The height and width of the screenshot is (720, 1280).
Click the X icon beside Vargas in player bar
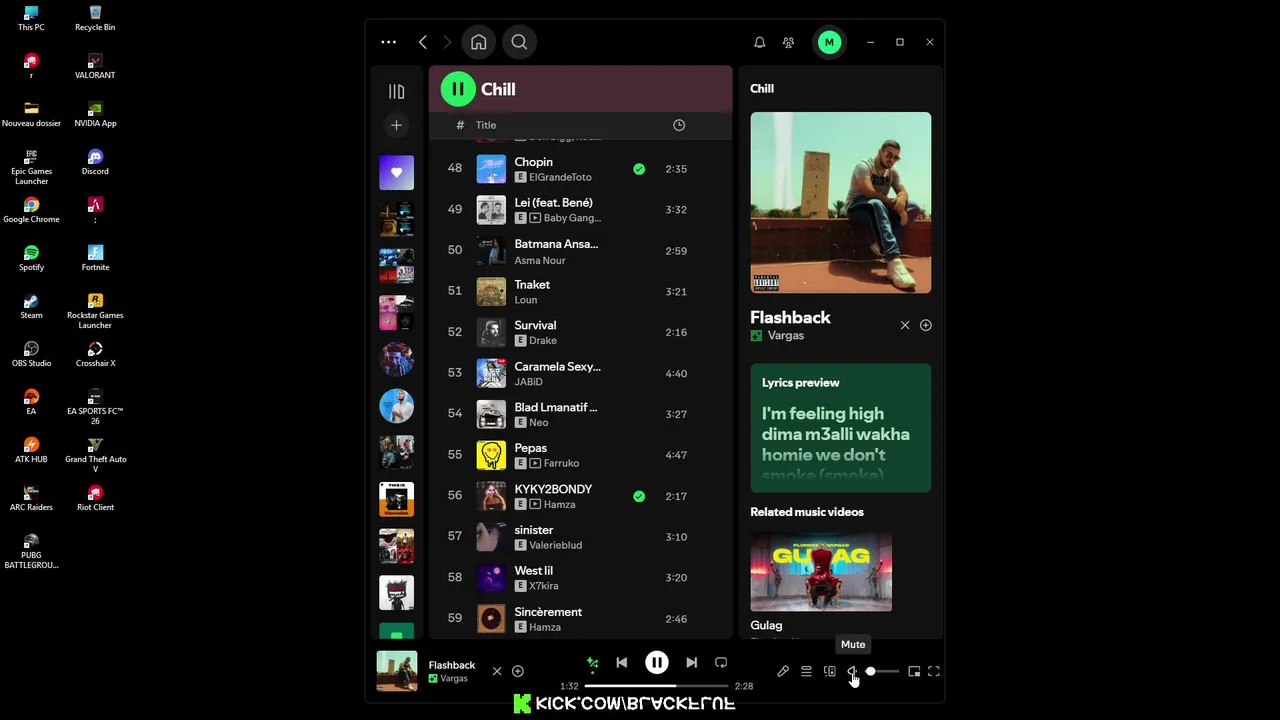coord(497,671)
